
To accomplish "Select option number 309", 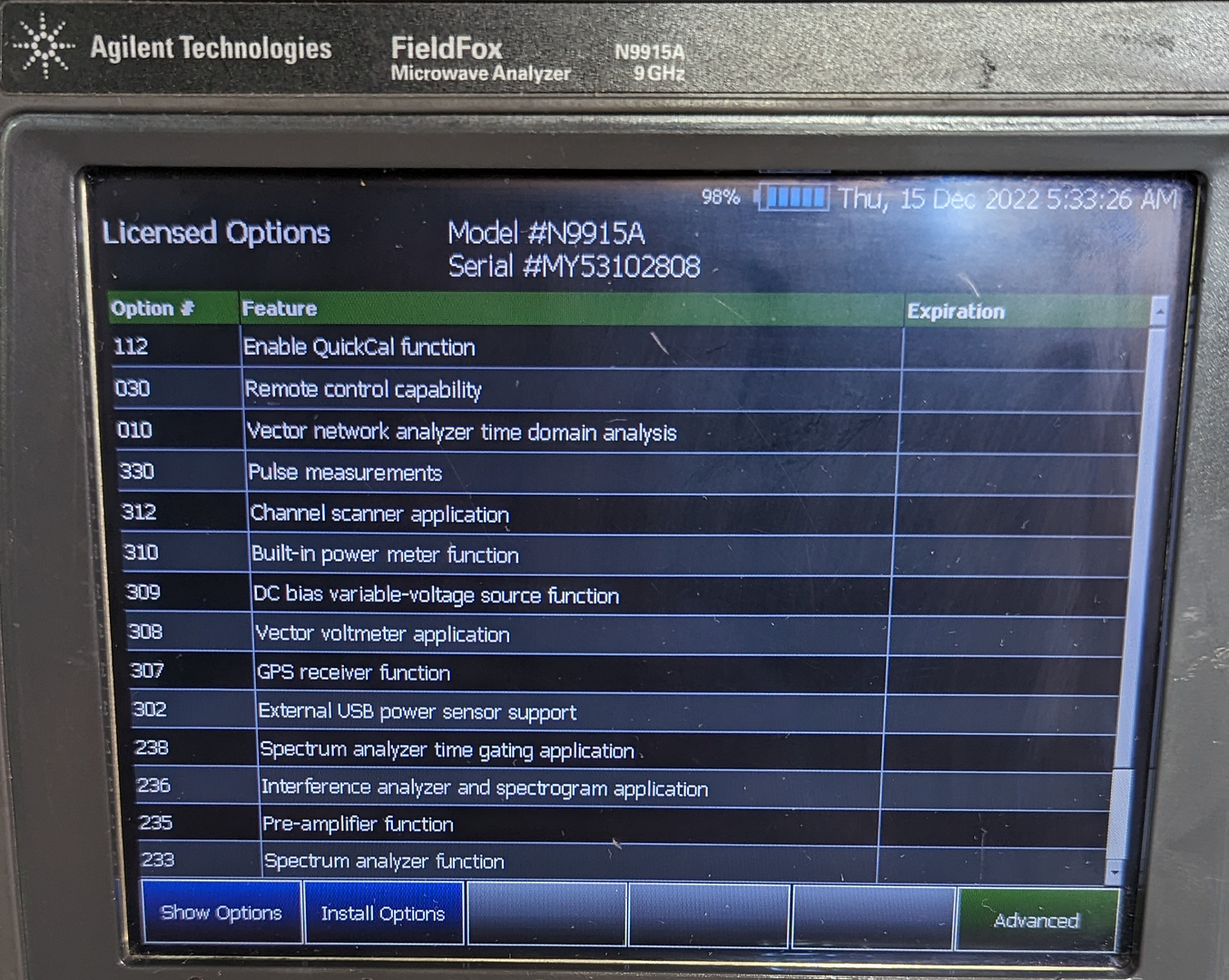I will tap(143, 592).
